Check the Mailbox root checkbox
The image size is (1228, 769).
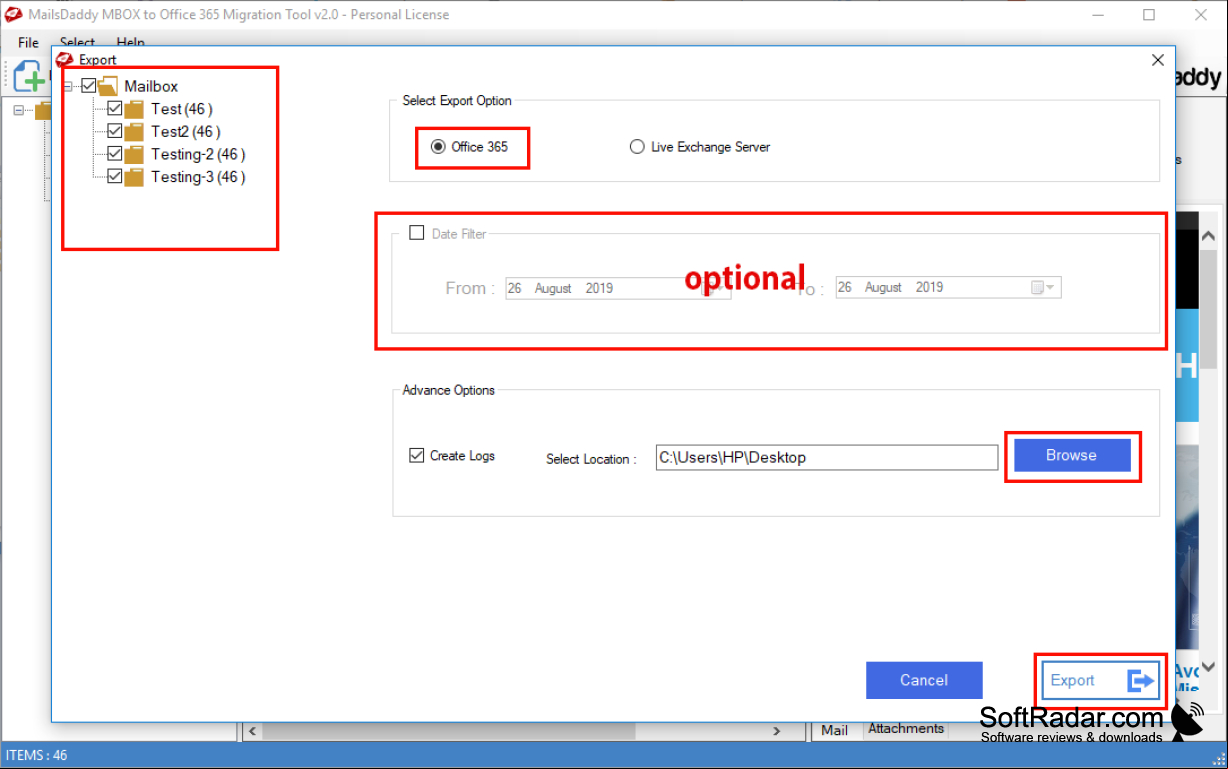click(x=89, y=86)
